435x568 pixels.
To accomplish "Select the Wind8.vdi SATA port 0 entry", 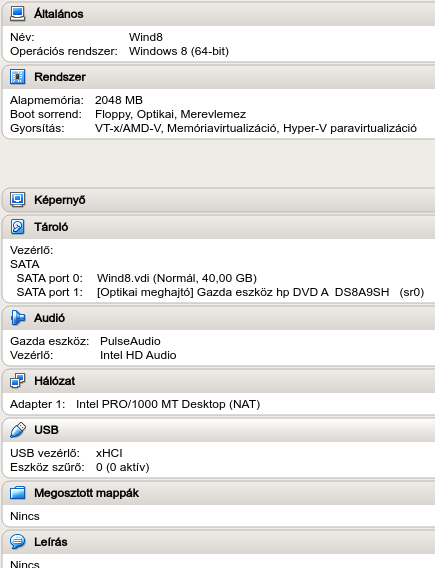I will 137,278.
